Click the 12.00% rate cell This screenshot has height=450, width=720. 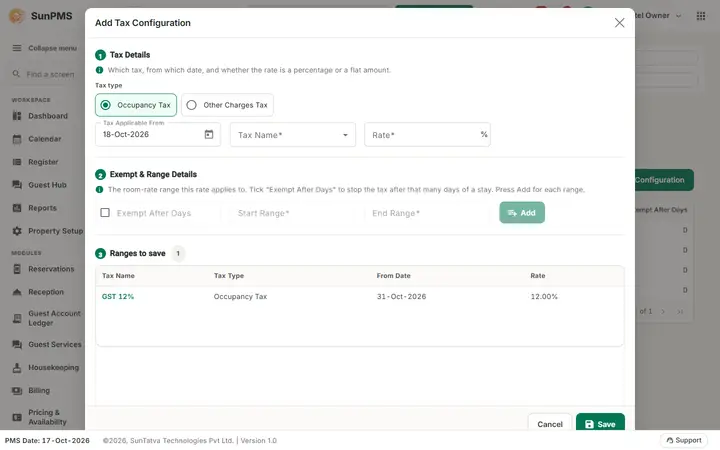tap(544, 296)
